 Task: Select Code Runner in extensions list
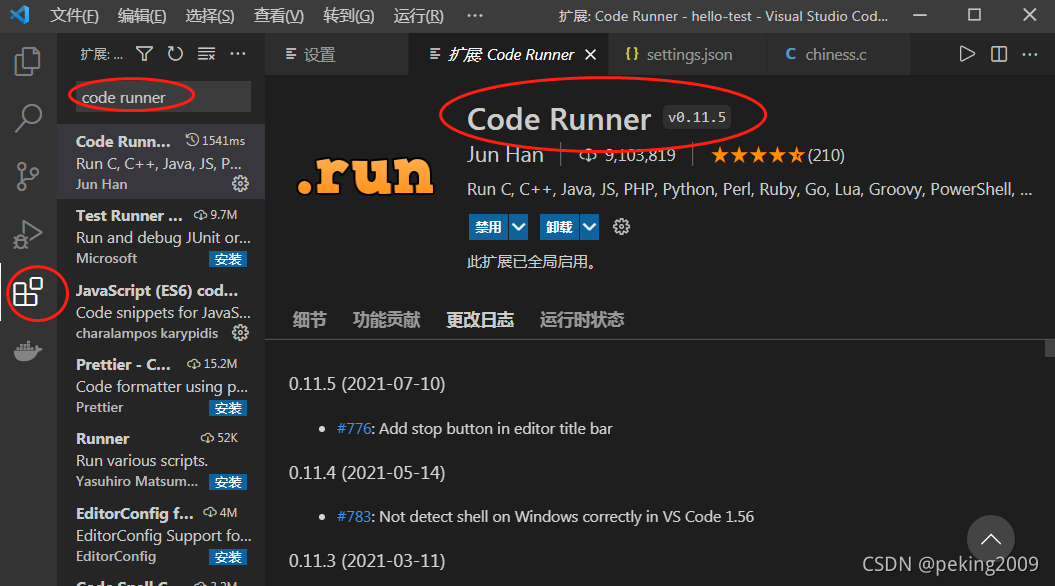coord(161,161)
